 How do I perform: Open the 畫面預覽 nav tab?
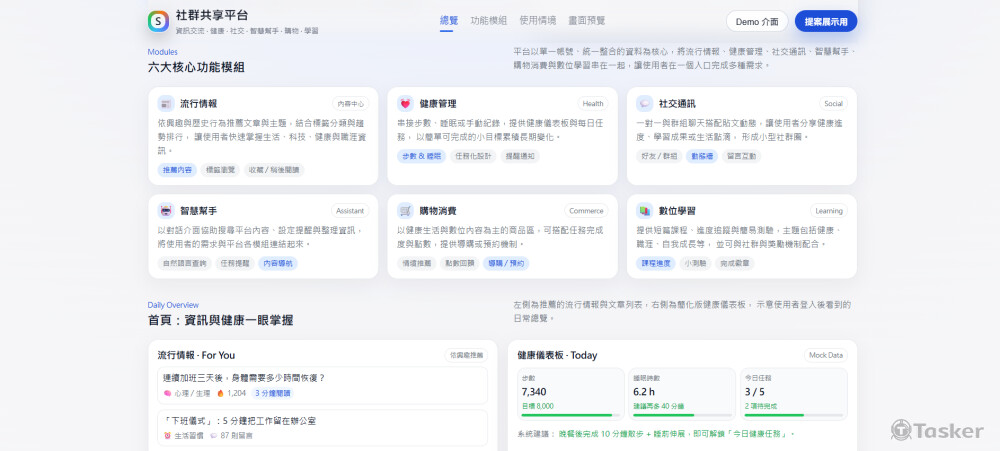(x=587, y=20)
